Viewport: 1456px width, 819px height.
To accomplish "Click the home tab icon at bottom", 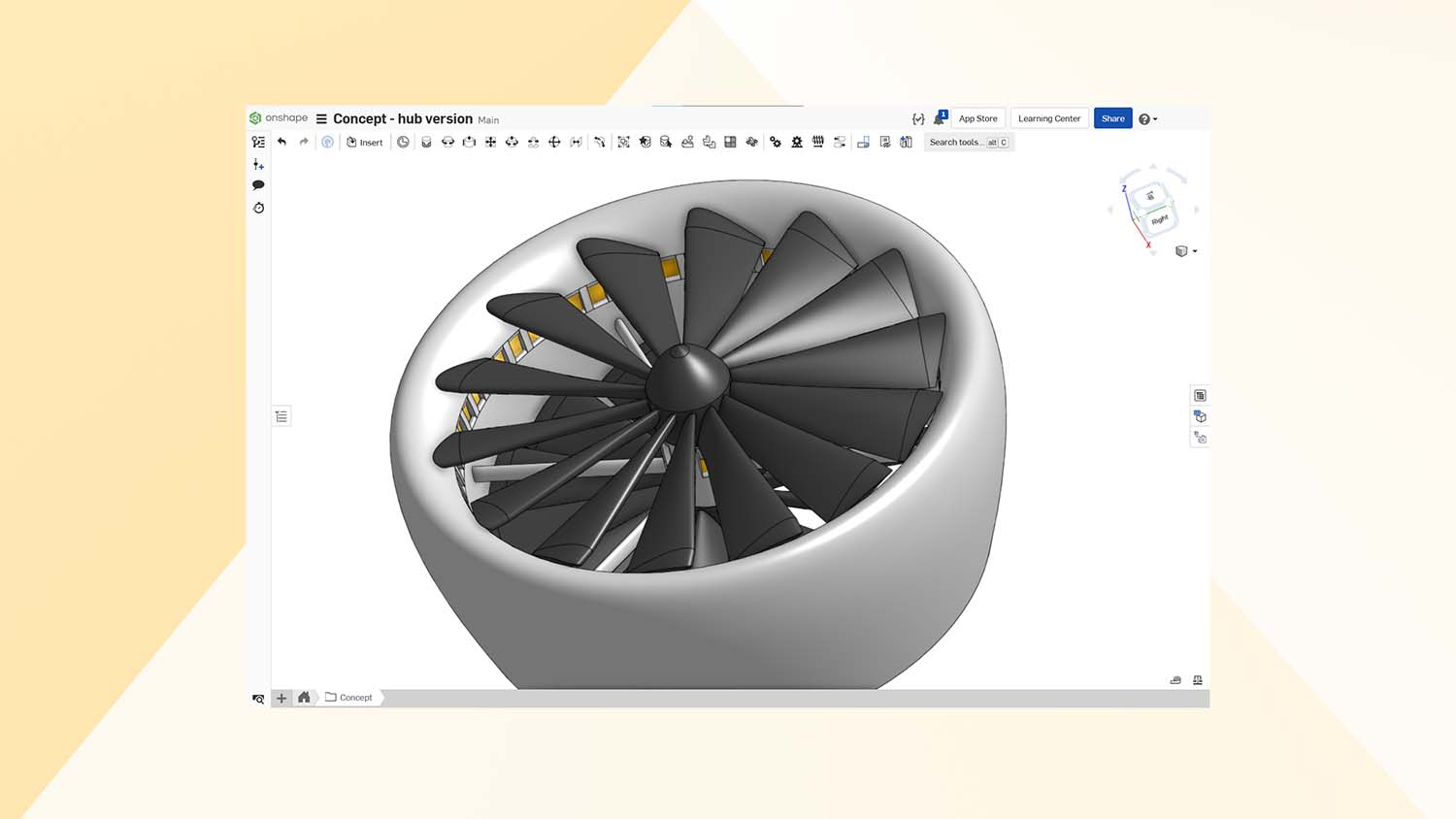I will 304,698.
